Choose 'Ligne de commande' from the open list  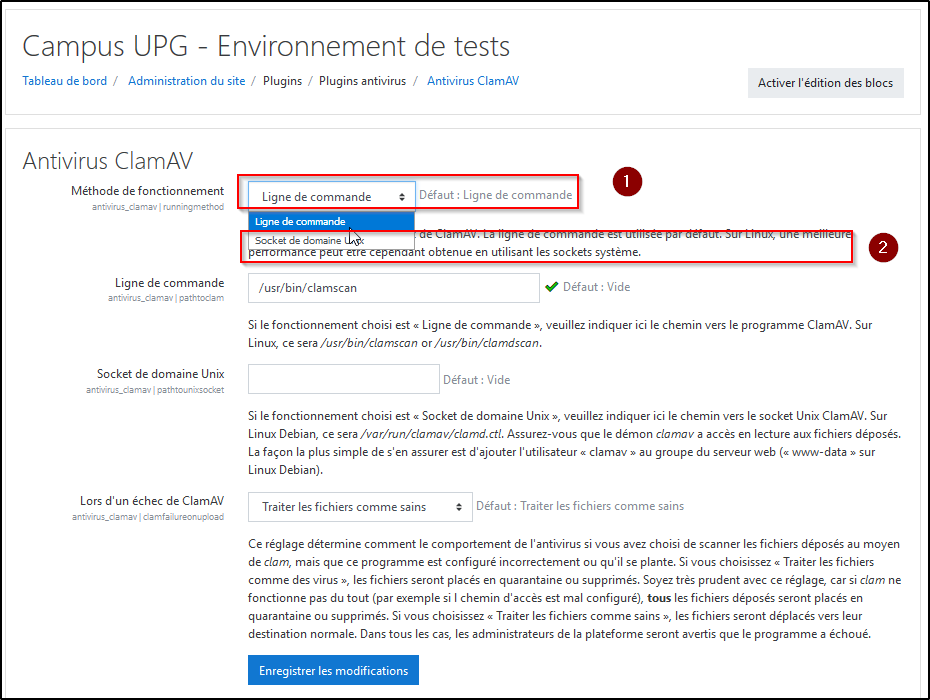click(x=331, y=222)
